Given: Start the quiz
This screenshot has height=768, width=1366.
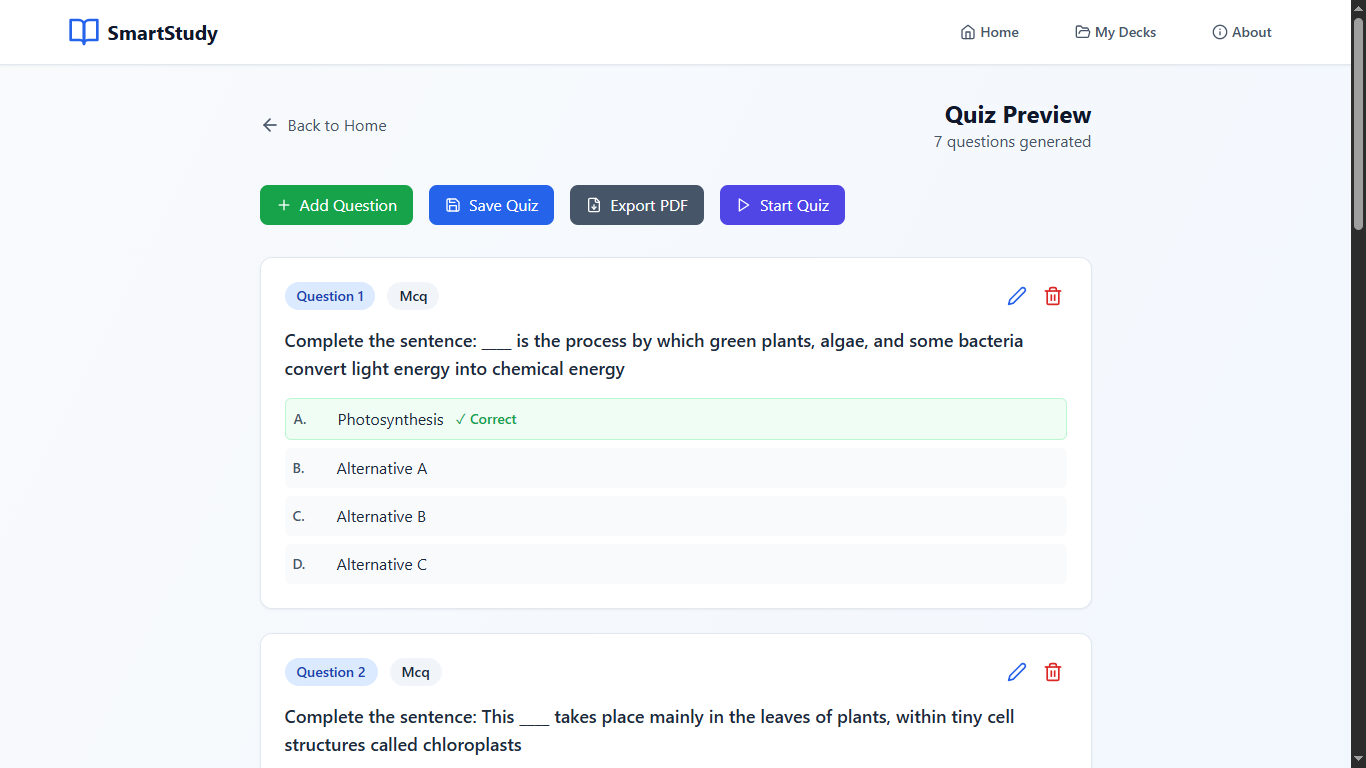Looking at the screenshot, I should pyautogui.click(x=782, y=205).
